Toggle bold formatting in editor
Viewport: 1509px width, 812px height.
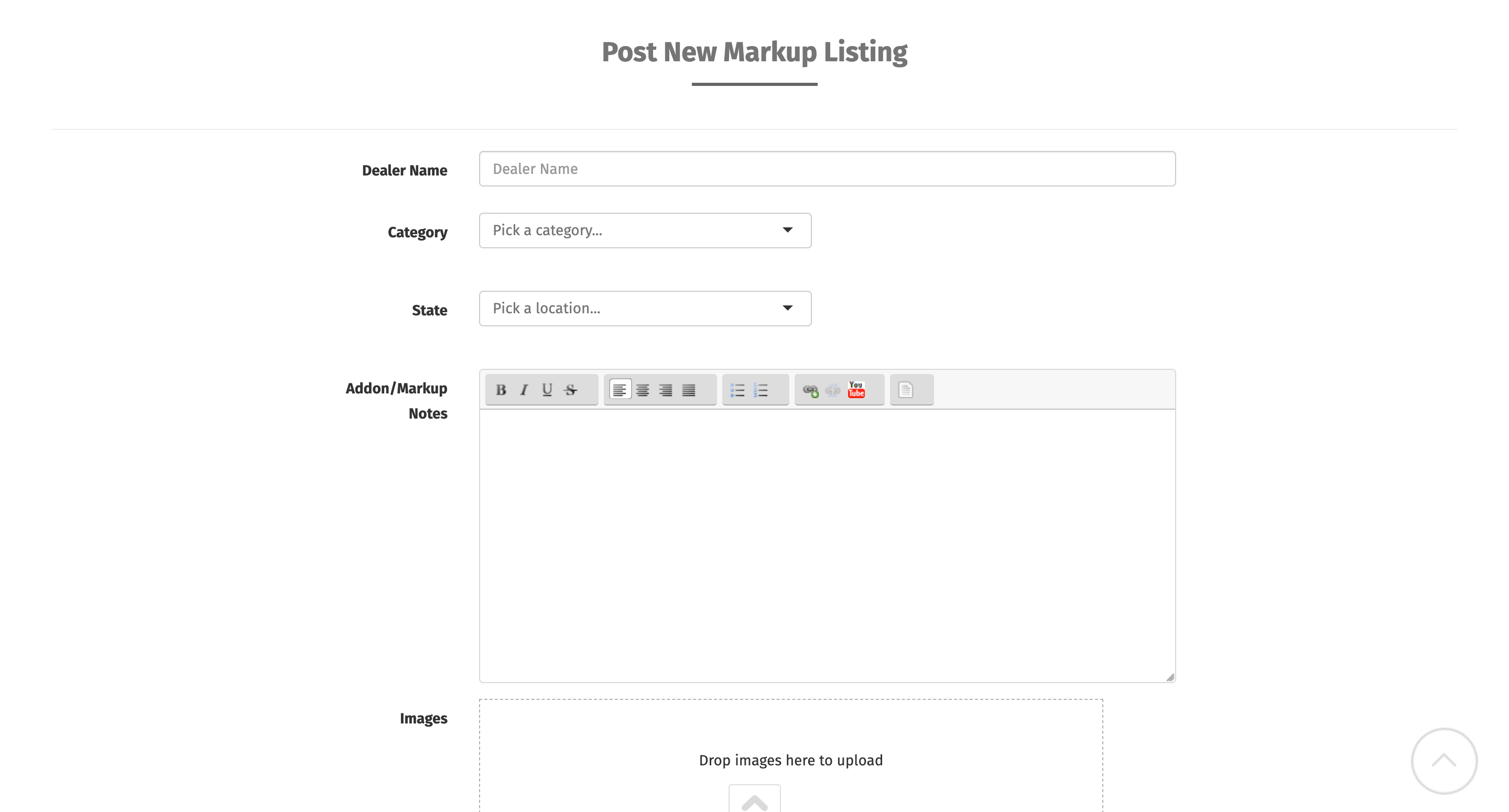[x=501, y=390]
